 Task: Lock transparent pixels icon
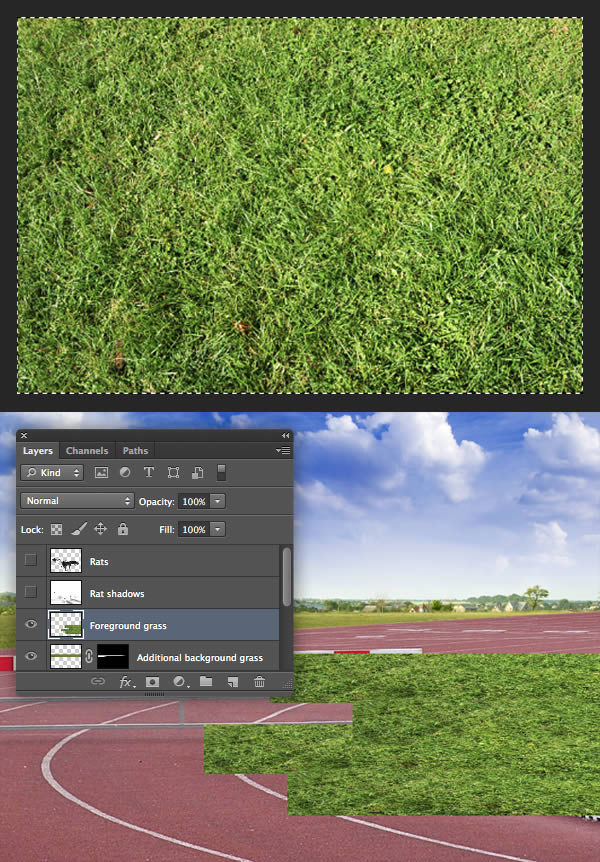pos(56,529)
